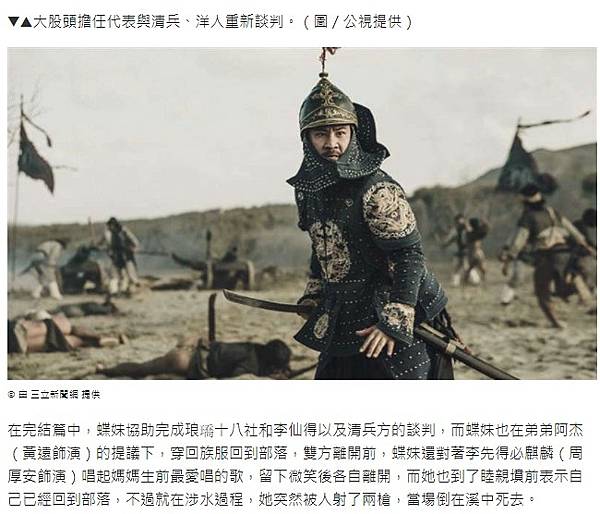600x514 pixels.
Task: Click the actor name 黃遠飾演
Action: (x=51, y=454)
